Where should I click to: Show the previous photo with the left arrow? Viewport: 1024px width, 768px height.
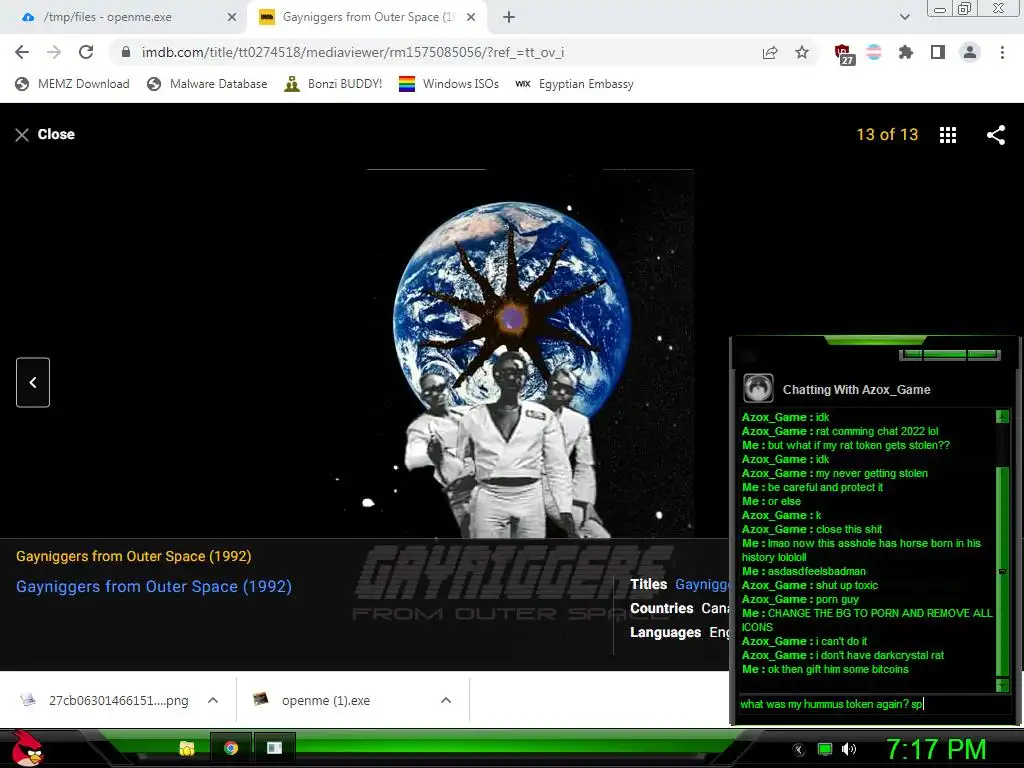(x=33, y=382)
